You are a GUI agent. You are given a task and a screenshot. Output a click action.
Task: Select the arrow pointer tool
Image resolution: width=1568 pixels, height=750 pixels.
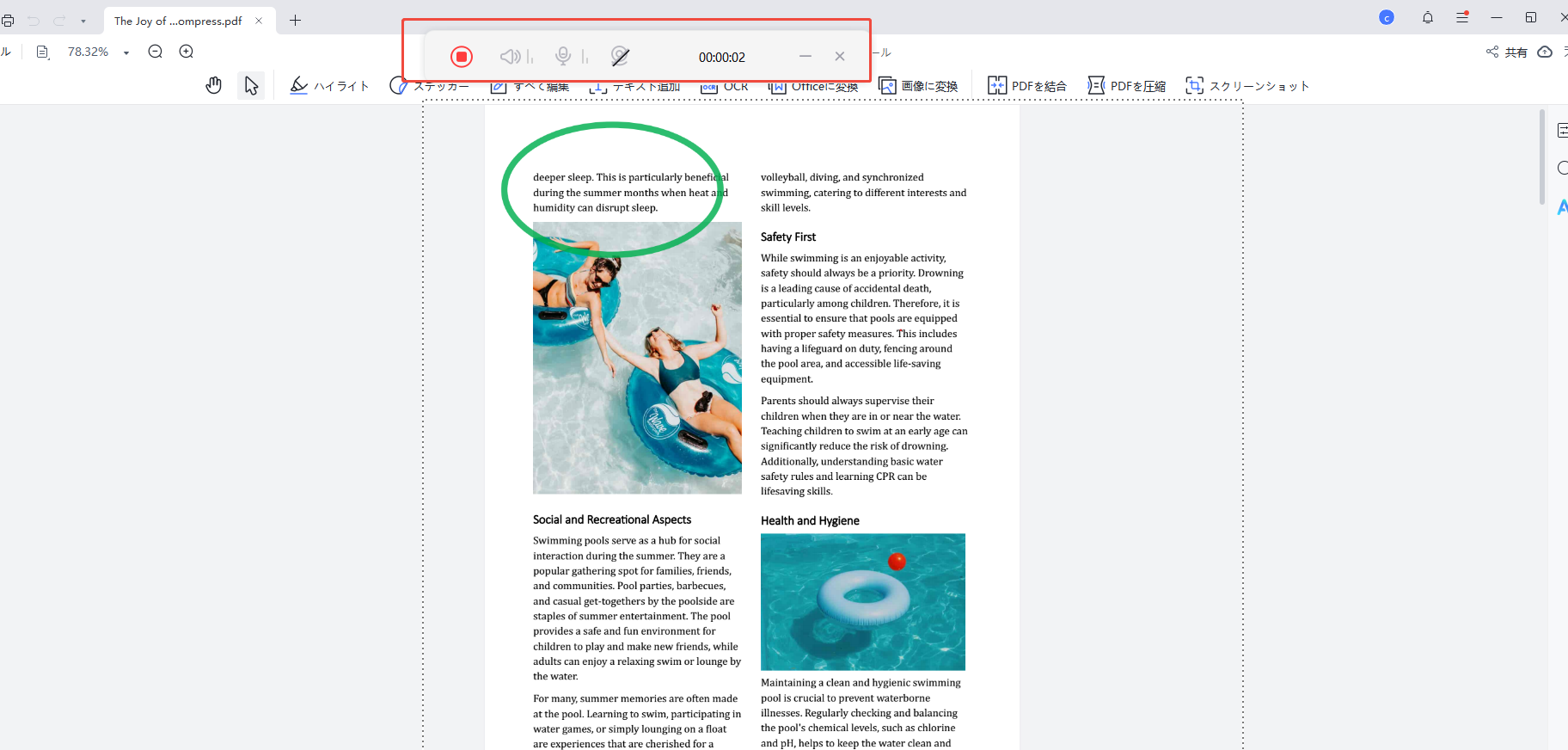click(251, 85)
